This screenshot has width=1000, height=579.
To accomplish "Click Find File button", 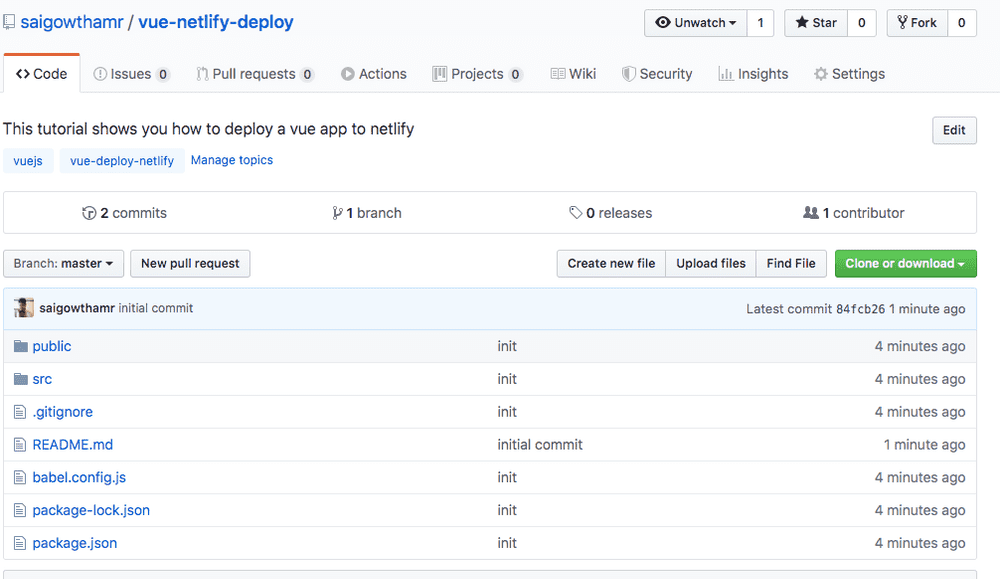I will coord(791,263).
